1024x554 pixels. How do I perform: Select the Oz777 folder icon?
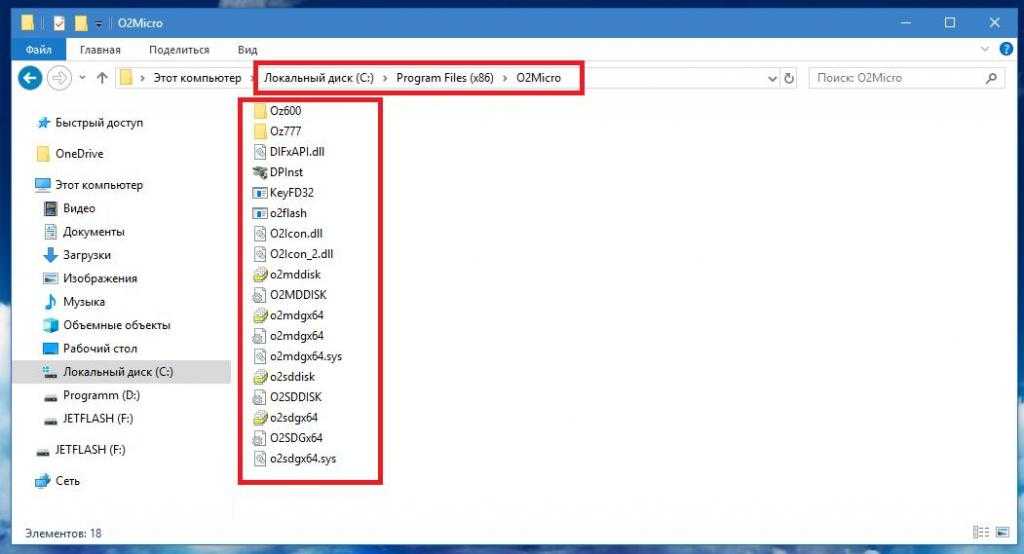pos(260,131)
